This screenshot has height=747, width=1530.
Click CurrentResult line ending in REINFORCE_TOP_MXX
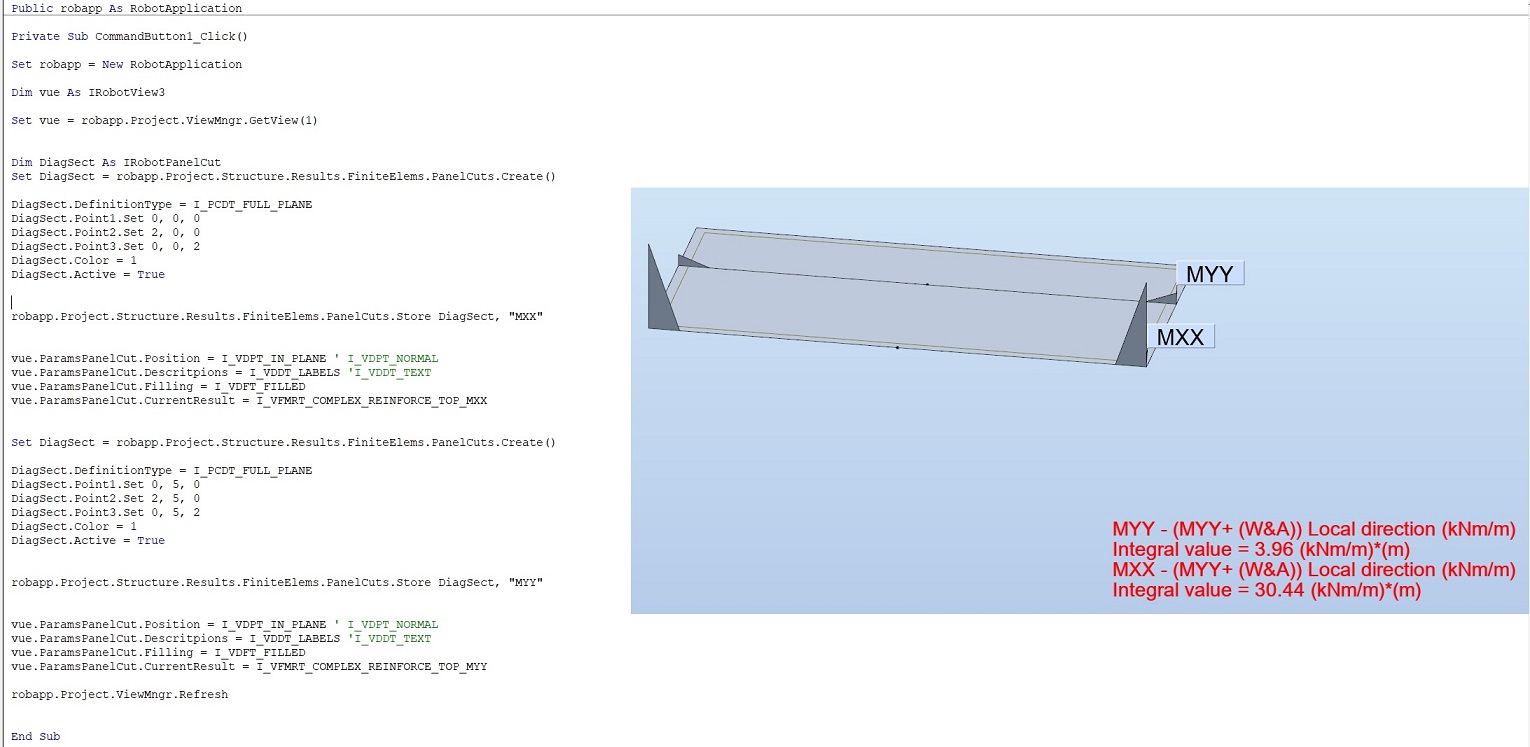pos(249,400)
